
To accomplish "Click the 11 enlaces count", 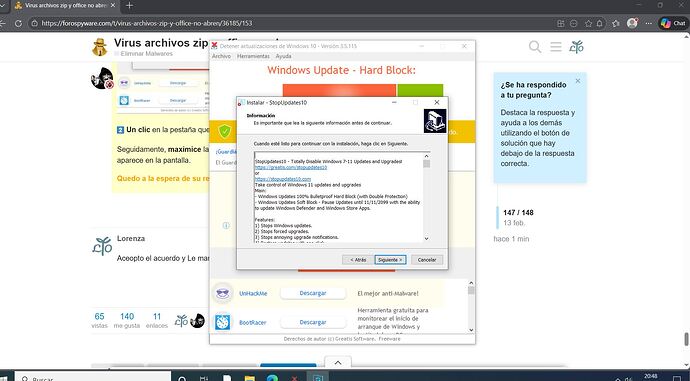I will (x=157, y=320).
